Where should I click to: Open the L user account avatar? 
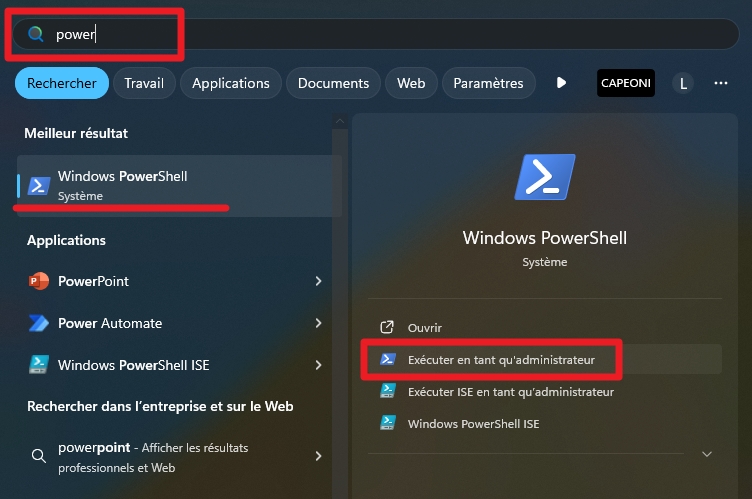pos(683,83)
